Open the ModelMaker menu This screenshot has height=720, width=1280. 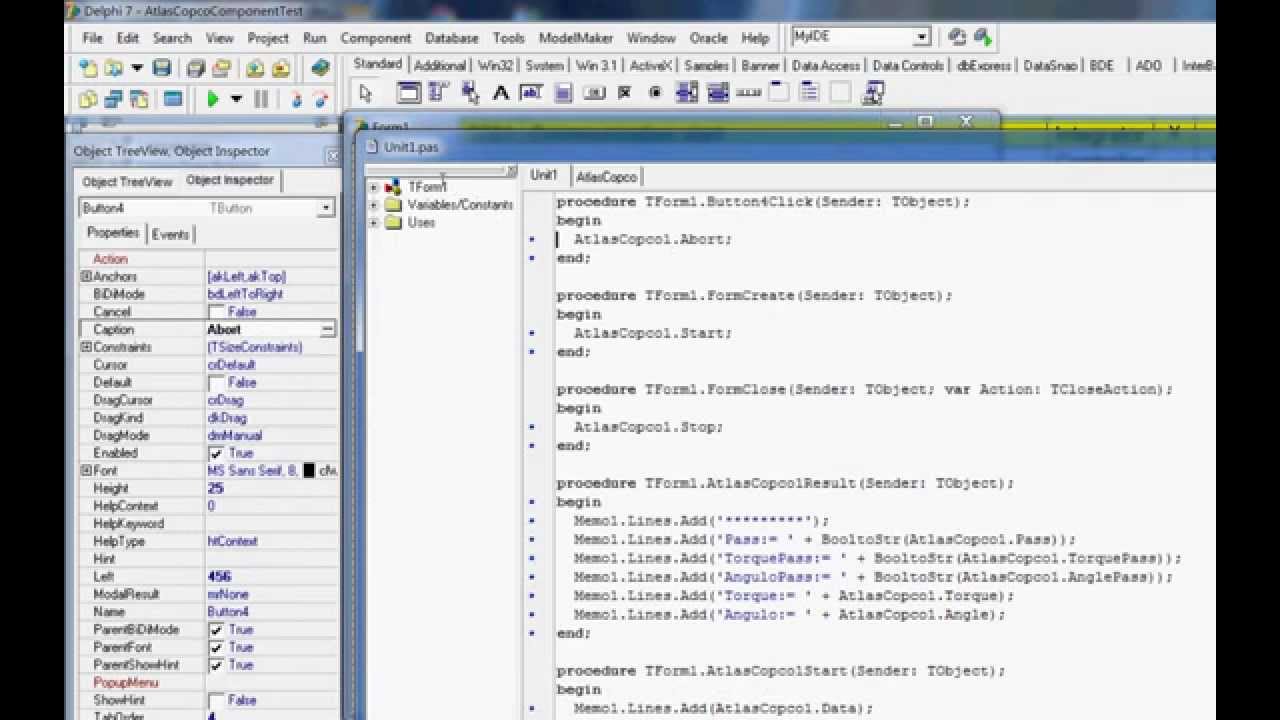tap(575, 38)
